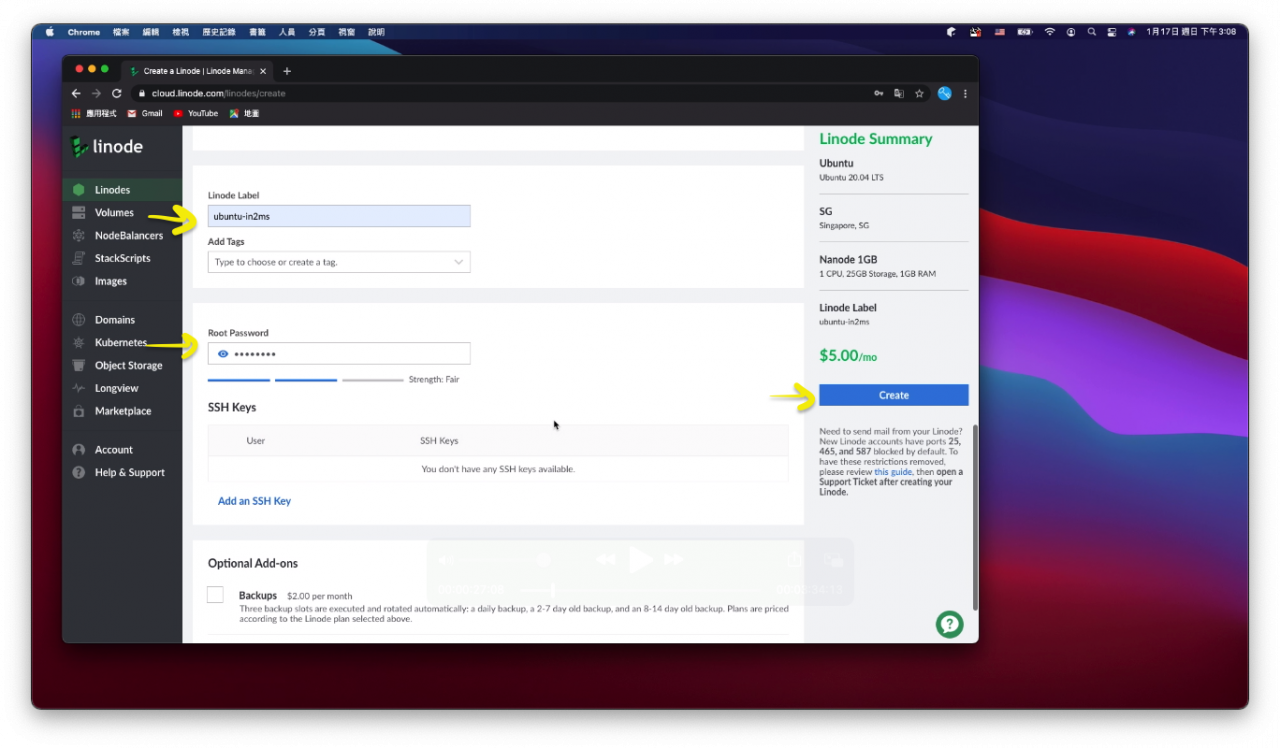Viewport: 1280px width, 748px height.
Task: Click the Add an SSH Key link
Action: click(254, 501)
